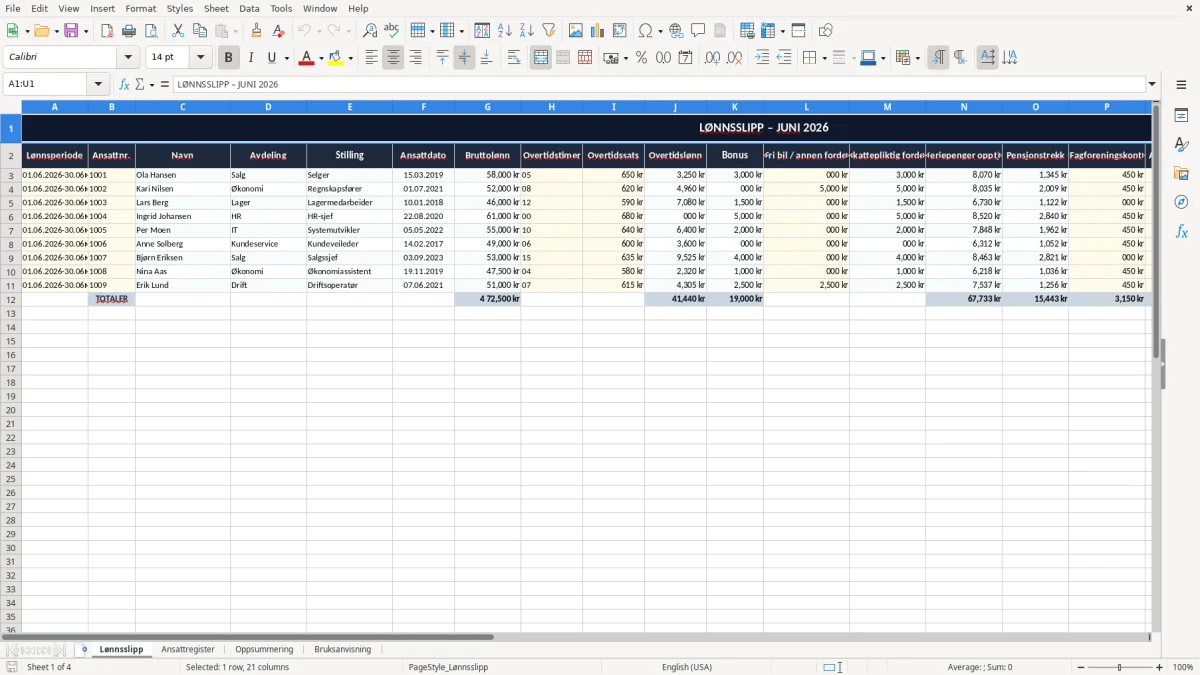Run the spelling check
This screenshot has height=675, width=1200.
[x=392, y=31]
